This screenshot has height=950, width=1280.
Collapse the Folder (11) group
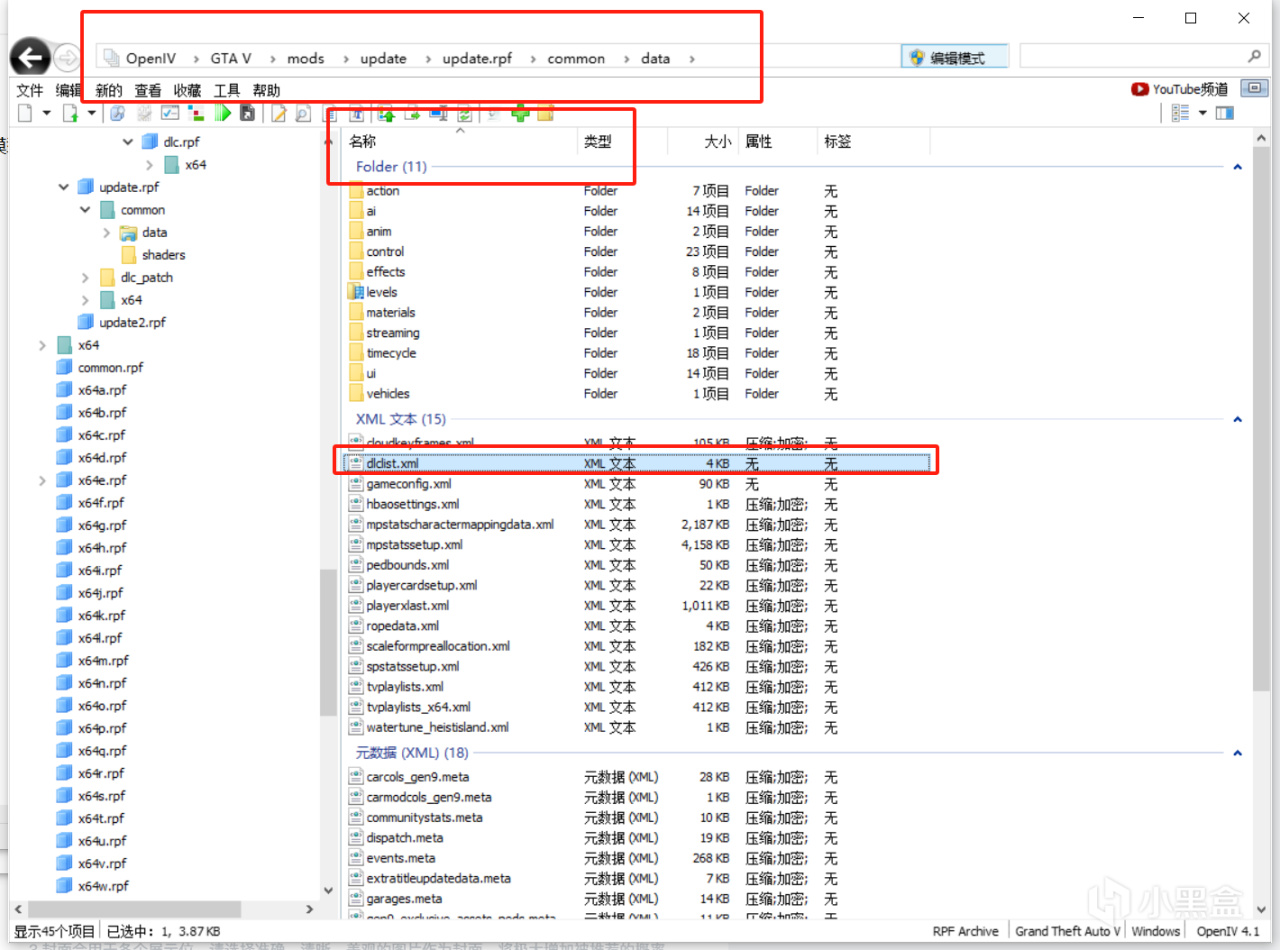tap(1237, 167)
